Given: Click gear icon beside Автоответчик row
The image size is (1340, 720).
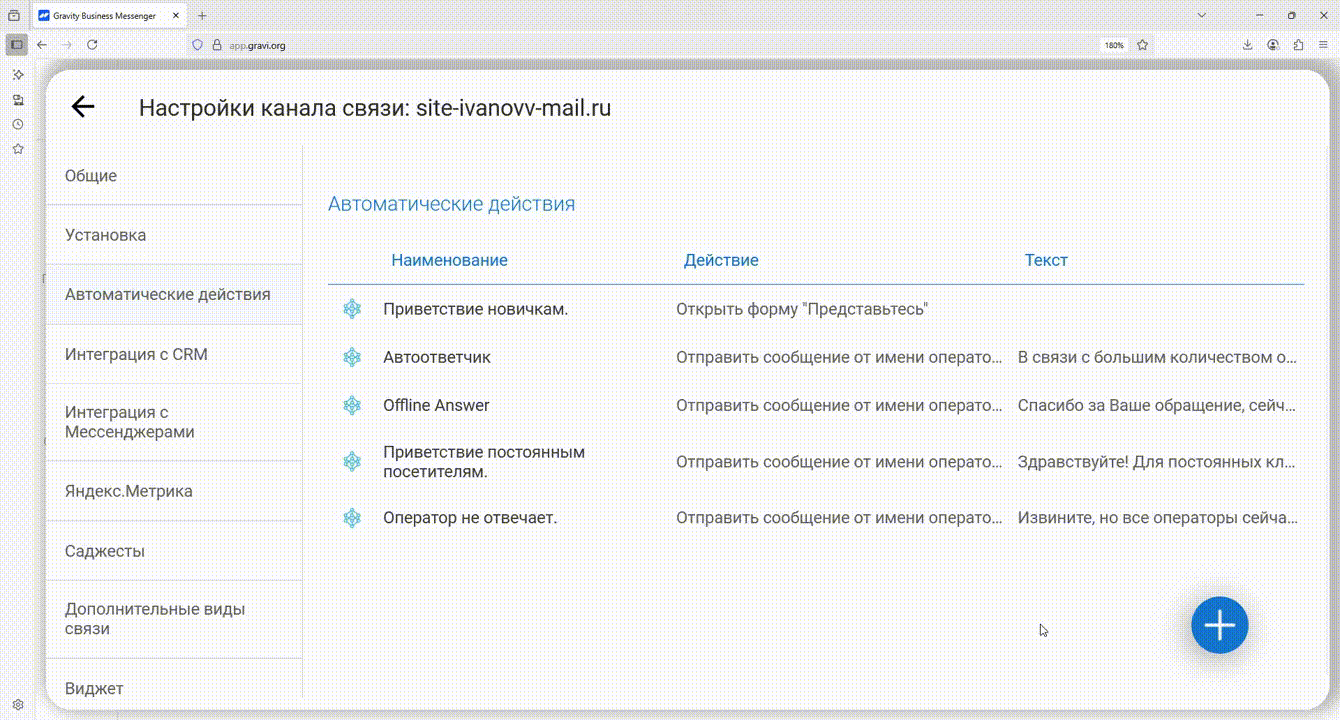Looking at the screenshot, I should click(352, 357).
